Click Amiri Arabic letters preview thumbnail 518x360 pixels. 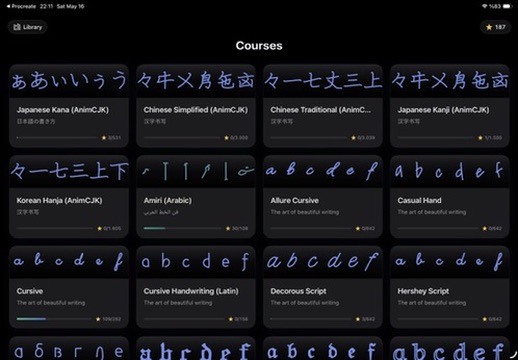(196, 171)
